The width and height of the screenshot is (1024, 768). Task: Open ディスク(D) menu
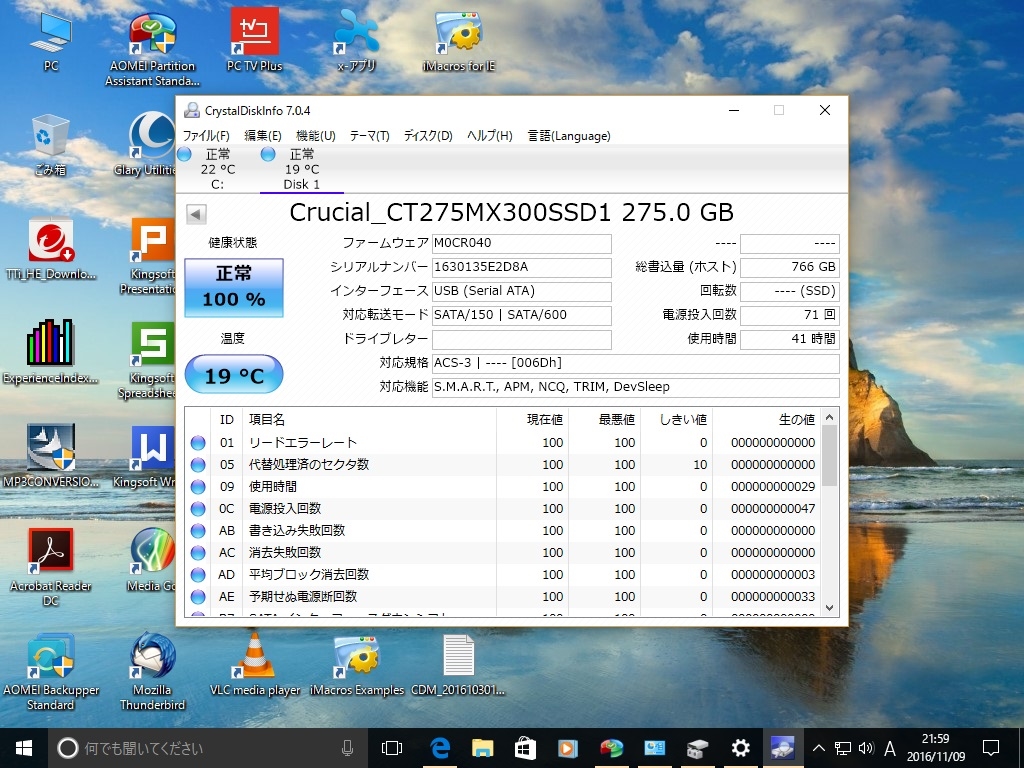tap(428, 136)
